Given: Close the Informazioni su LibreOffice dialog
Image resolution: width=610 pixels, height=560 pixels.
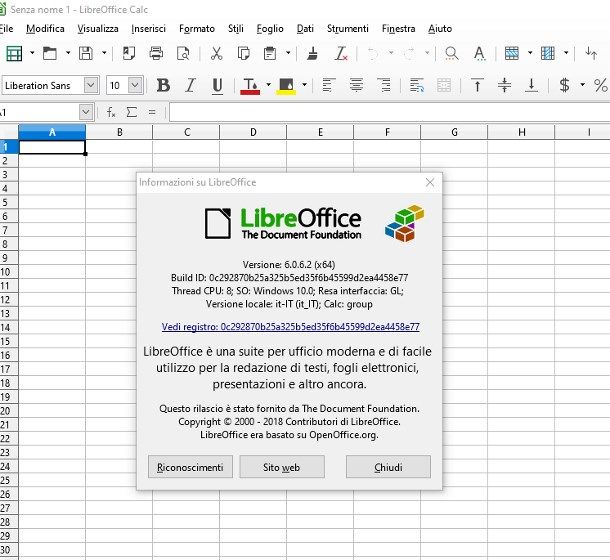Looking at the screenshot, I should (430, 182).
